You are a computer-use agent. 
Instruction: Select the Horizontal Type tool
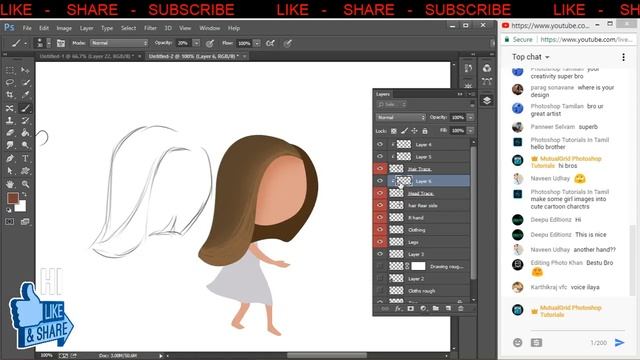point(25,158)
